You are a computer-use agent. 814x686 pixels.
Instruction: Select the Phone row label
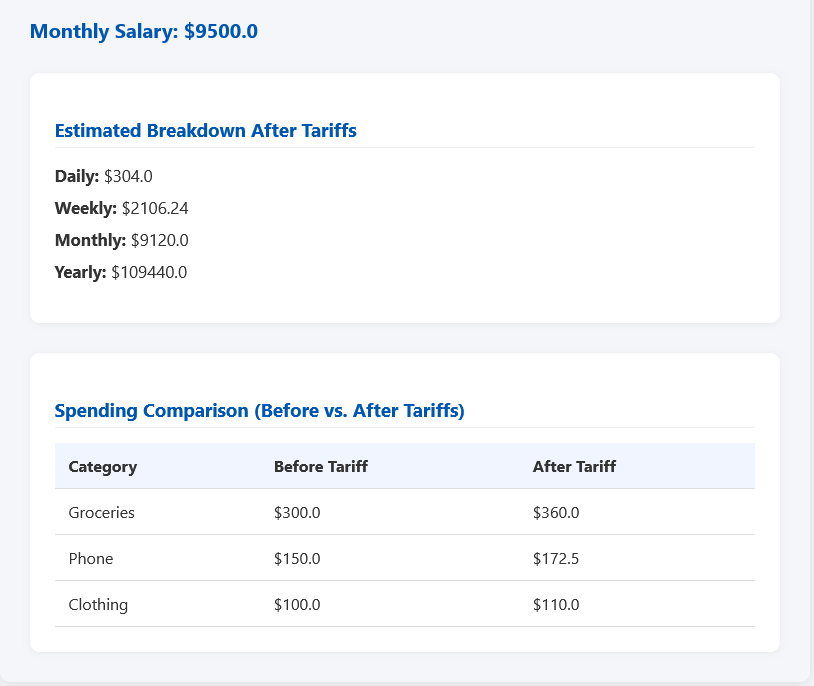pos(91,559)
